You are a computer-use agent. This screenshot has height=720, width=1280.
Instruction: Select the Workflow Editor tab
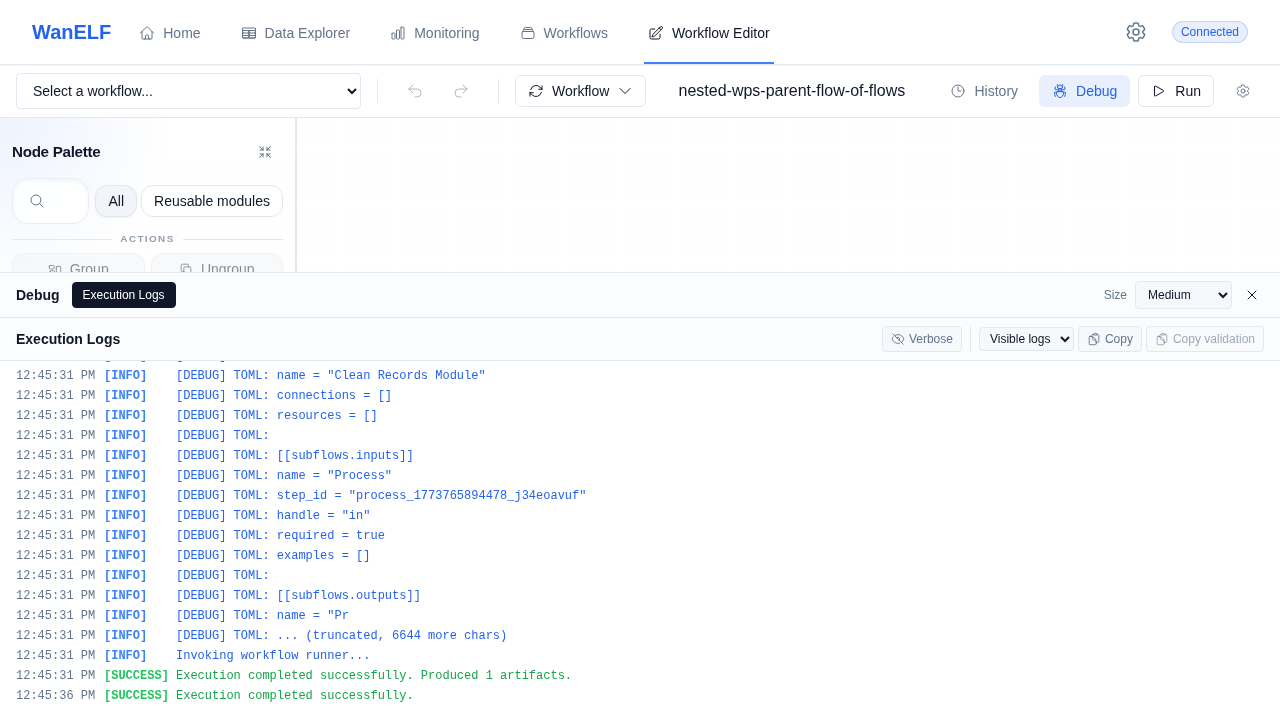click(709, 33)
